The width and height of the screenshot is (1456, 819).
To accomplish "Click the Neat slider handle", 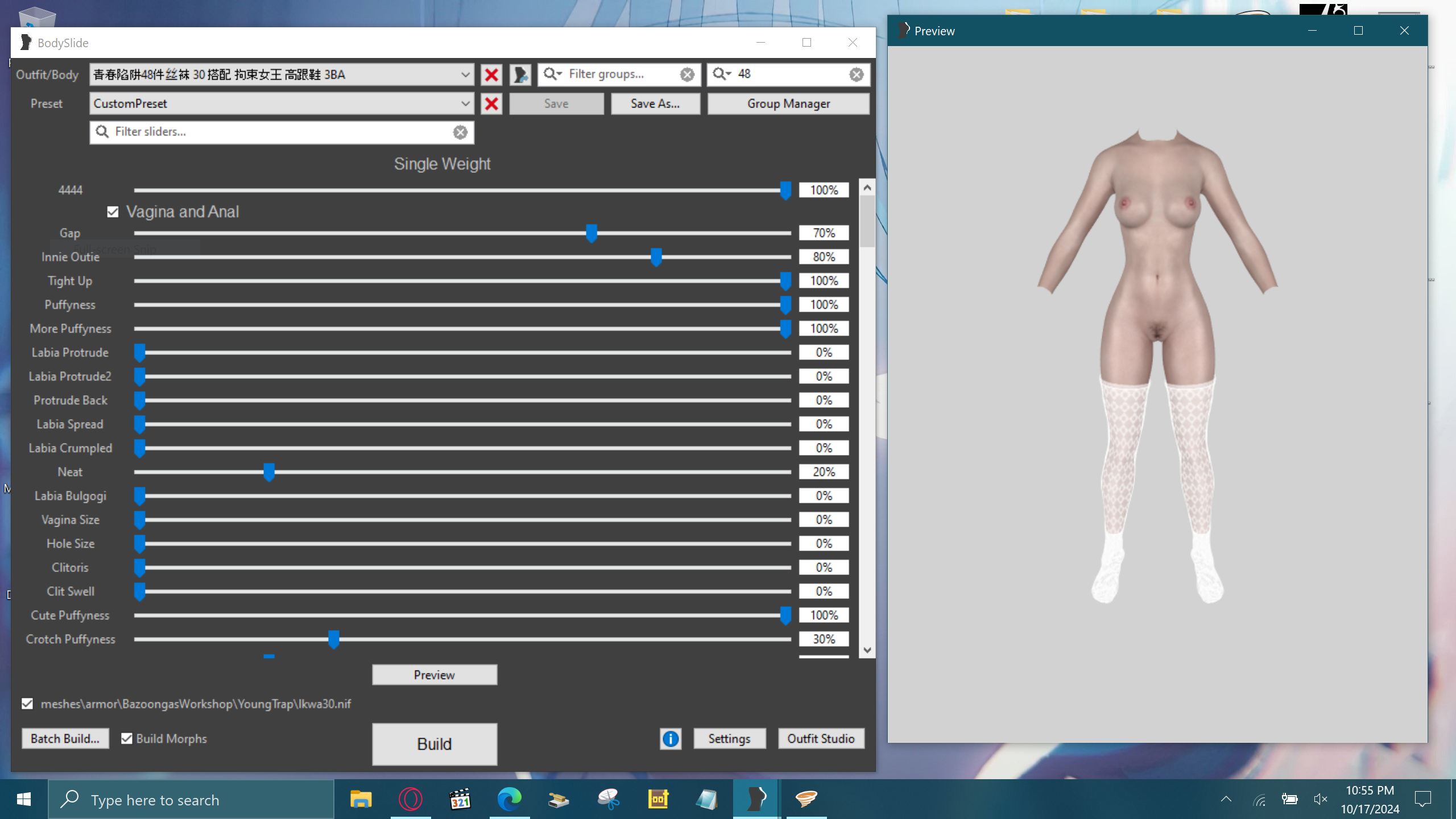I will [x=269, y=472].
